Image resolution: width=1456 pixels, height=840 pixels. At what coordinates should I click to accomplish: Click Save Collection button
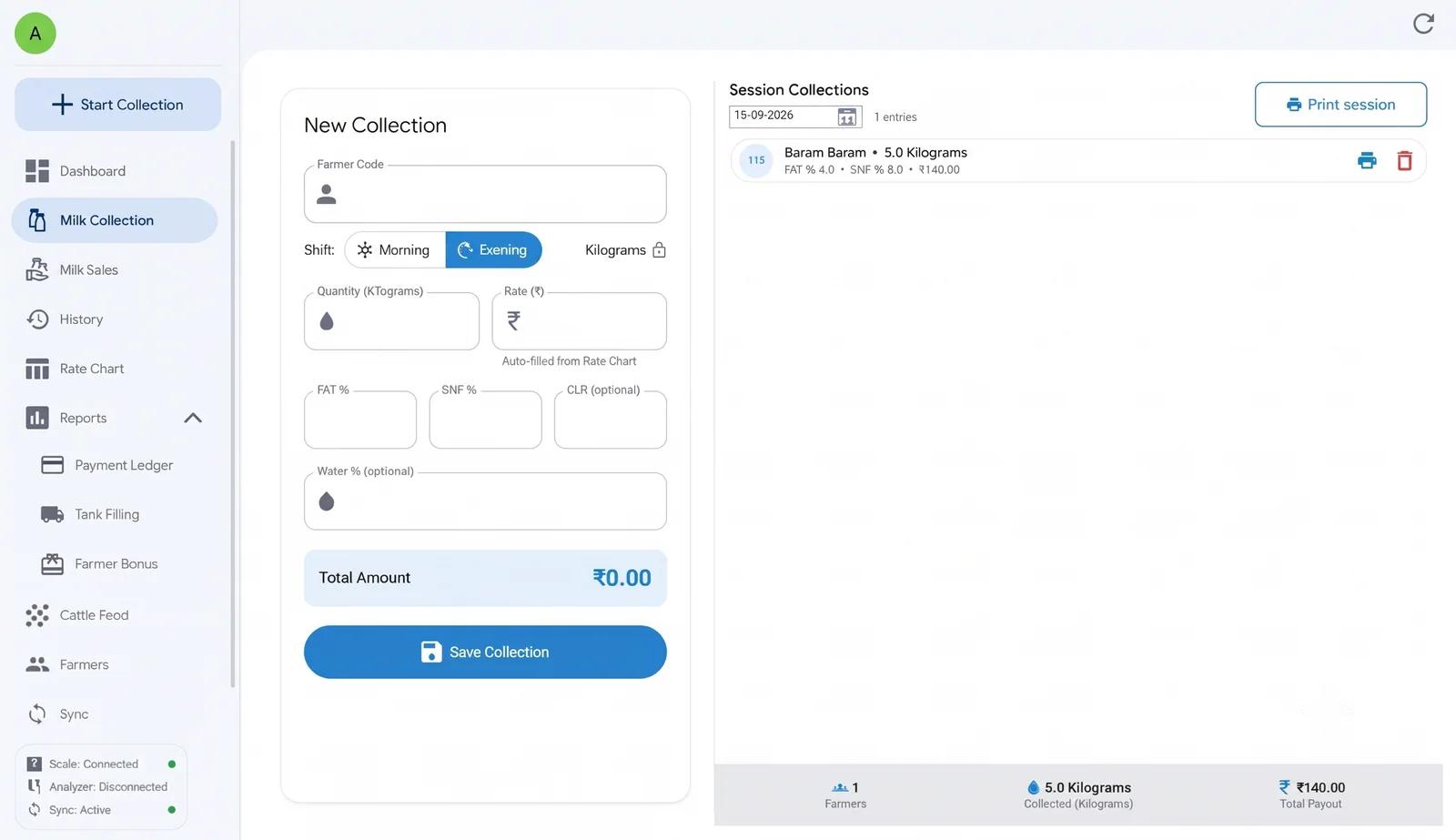[485, 652]
